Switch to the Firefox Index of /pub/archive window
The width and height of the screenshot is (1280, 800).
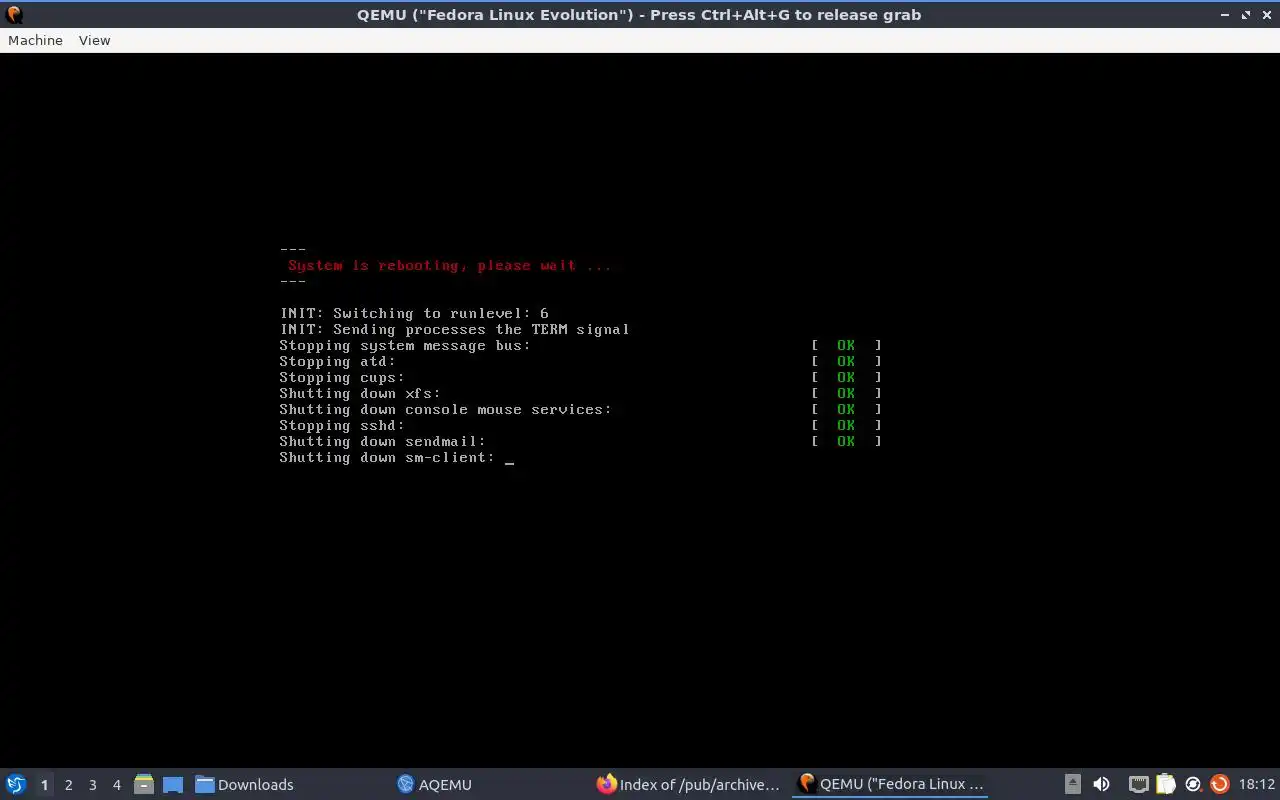tap(688, 785)
